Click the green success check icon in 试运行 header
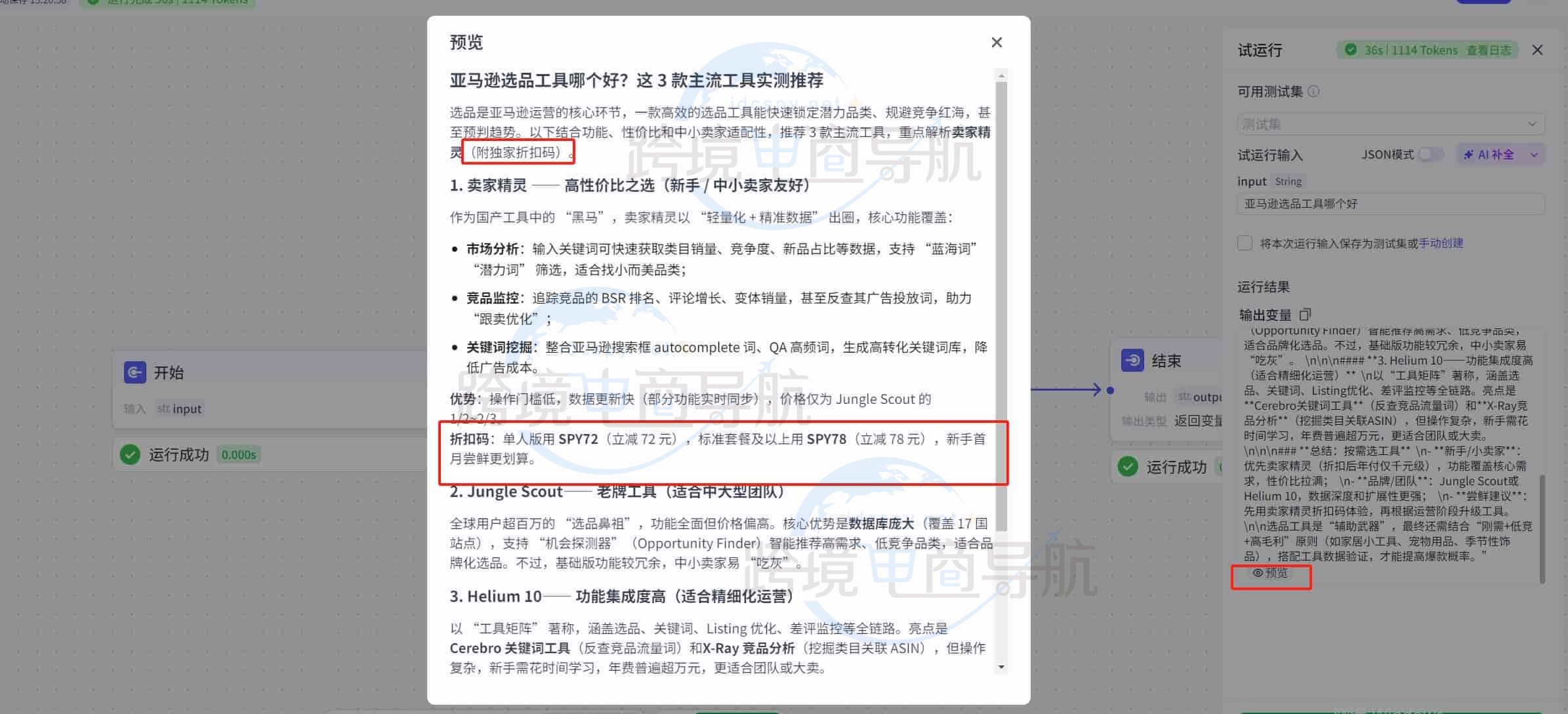The width and height of the screenshot is (1568, 714). pos(1351,50)
